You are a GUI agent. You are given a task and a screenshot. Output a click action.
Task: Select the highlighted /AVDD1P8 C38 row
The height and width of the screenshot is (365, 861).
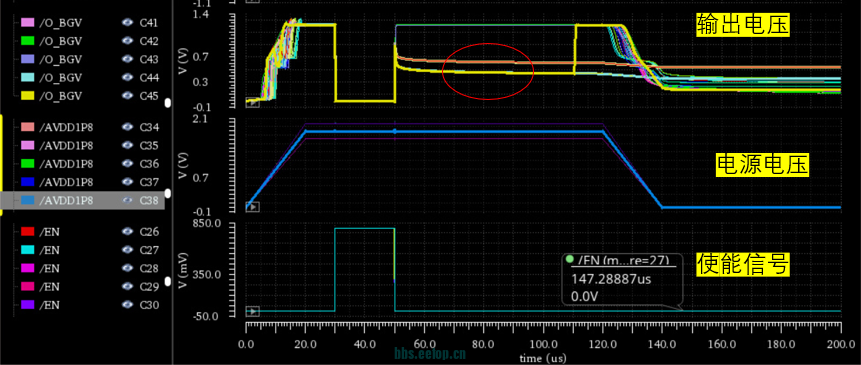[x=82, y=201]
